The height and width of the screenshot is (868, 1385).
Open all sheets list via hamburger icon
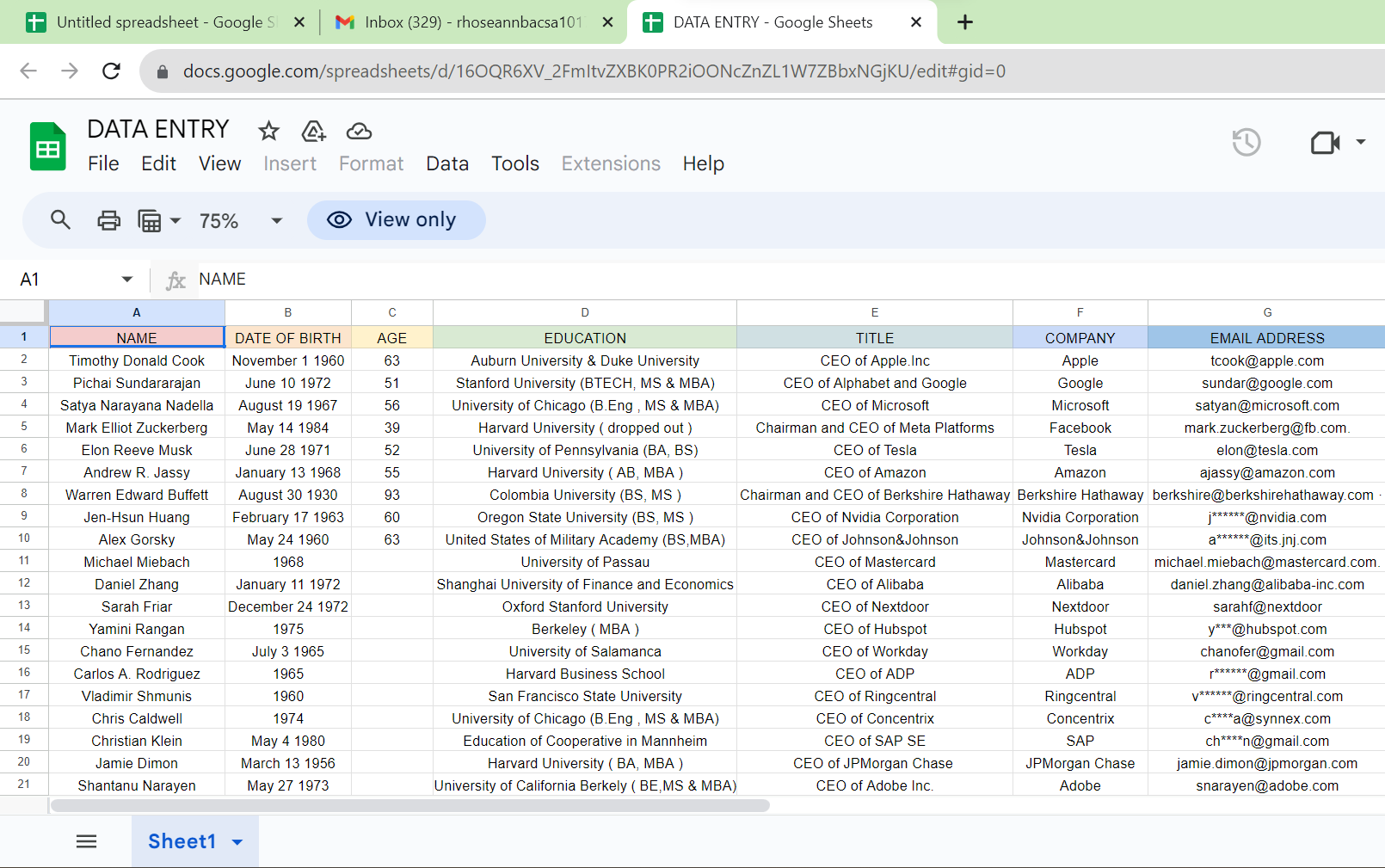[x=86, y=840]
